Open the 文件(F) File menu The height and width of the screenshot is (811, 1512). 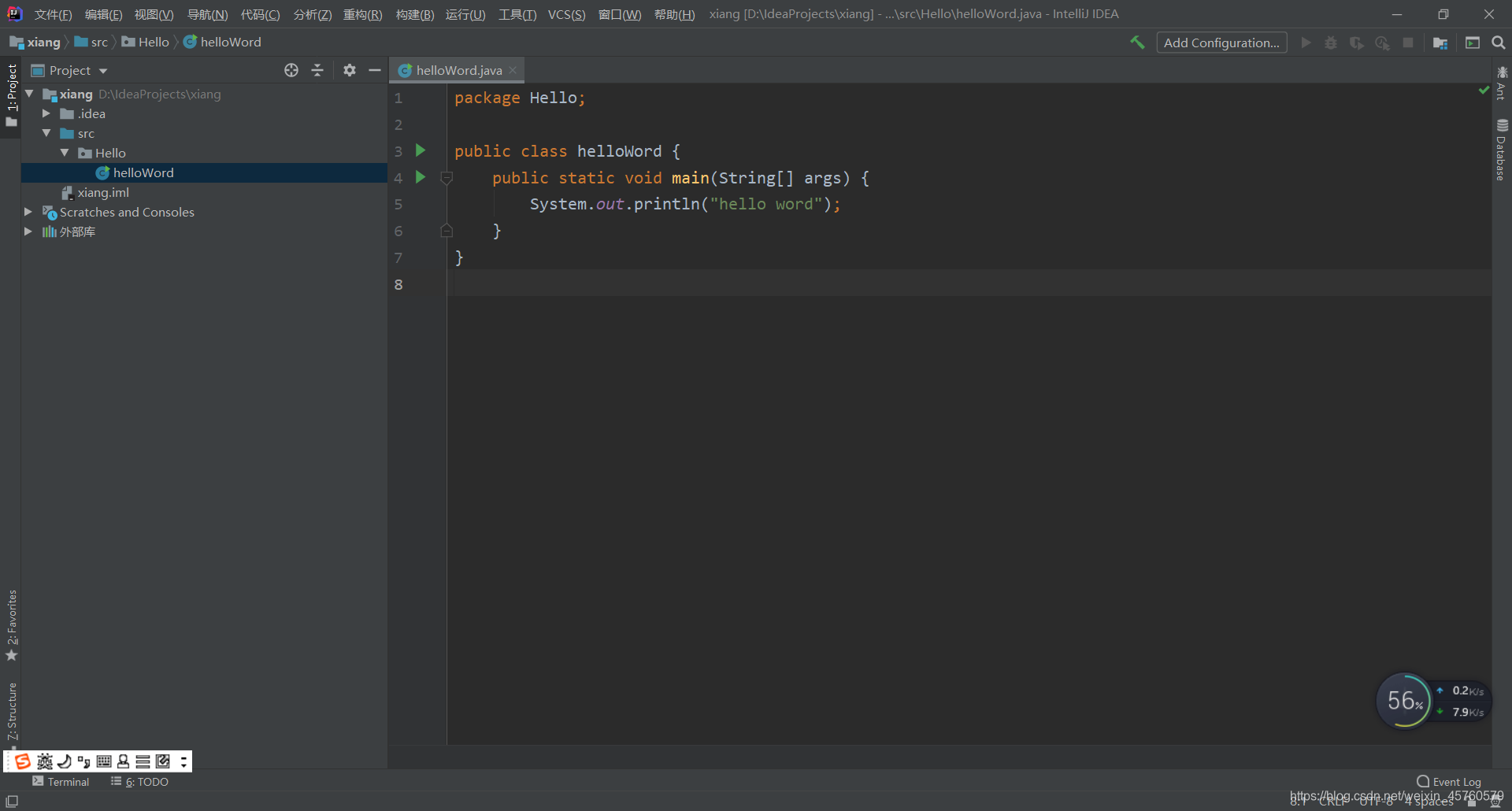tap(53, 14)
